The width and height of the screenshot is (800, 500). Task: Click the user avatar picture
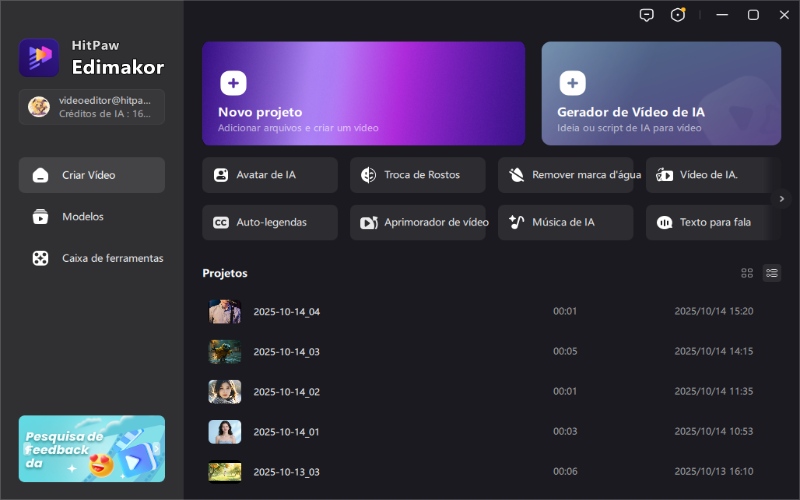click(39, 107)
